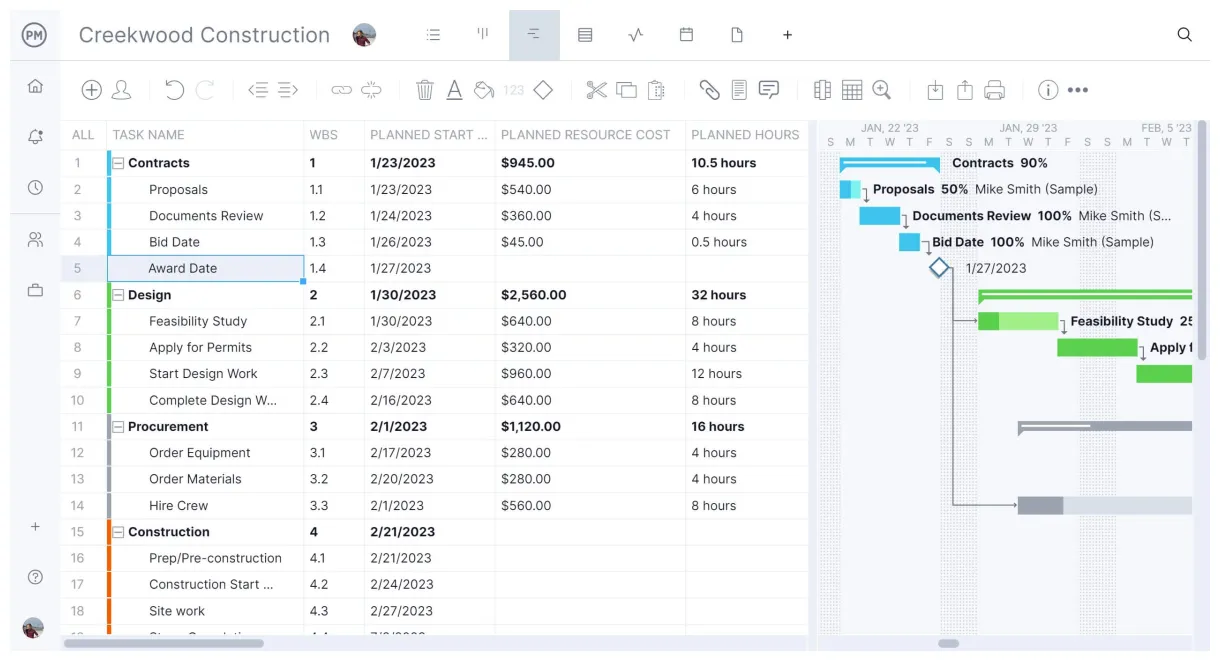Click the link tasks chain icon
The height and width of the screenshot is (661, 1220).
point(342,90)
